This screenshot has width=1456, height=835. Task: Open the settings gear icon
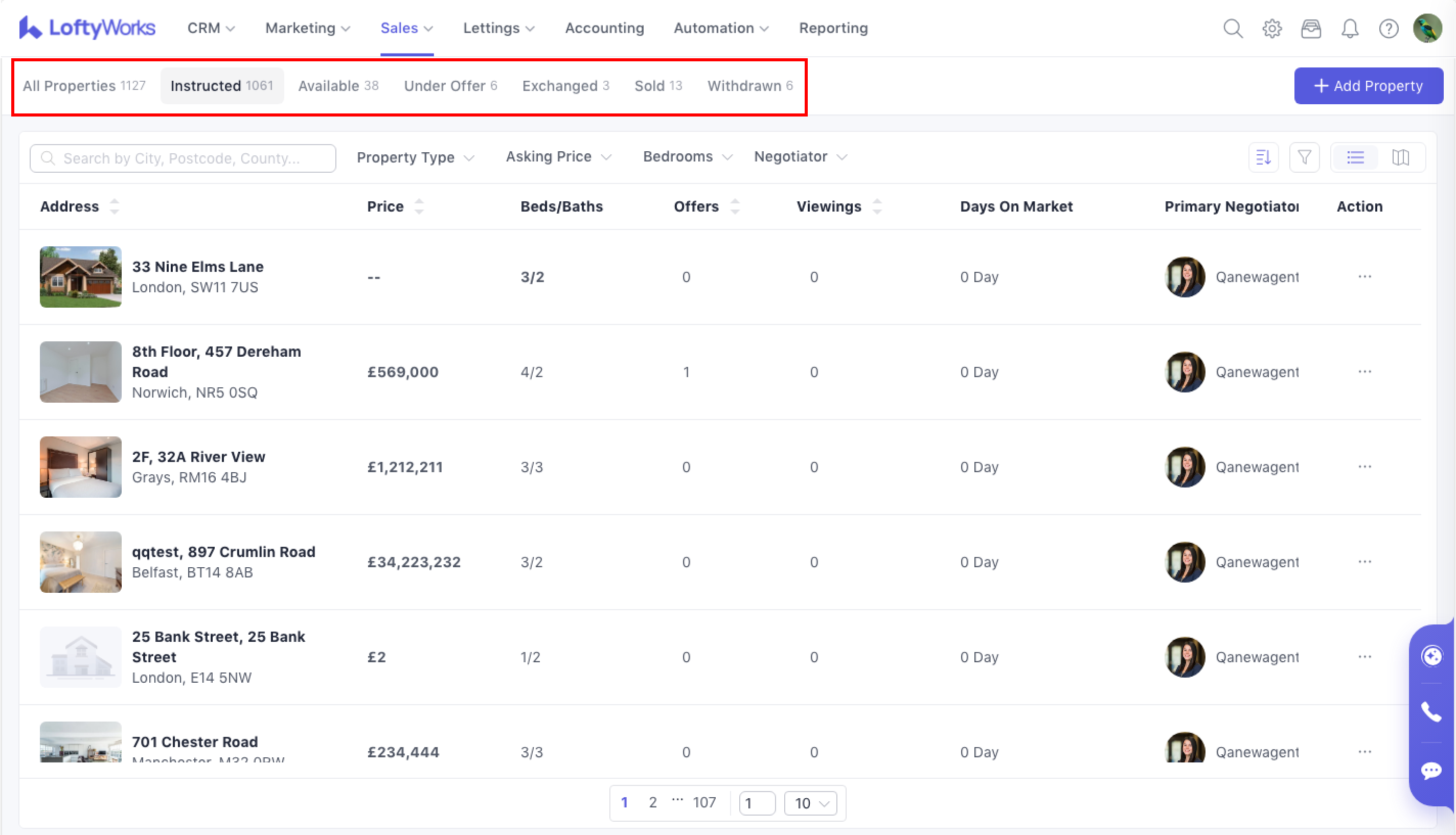[1271, 28]
